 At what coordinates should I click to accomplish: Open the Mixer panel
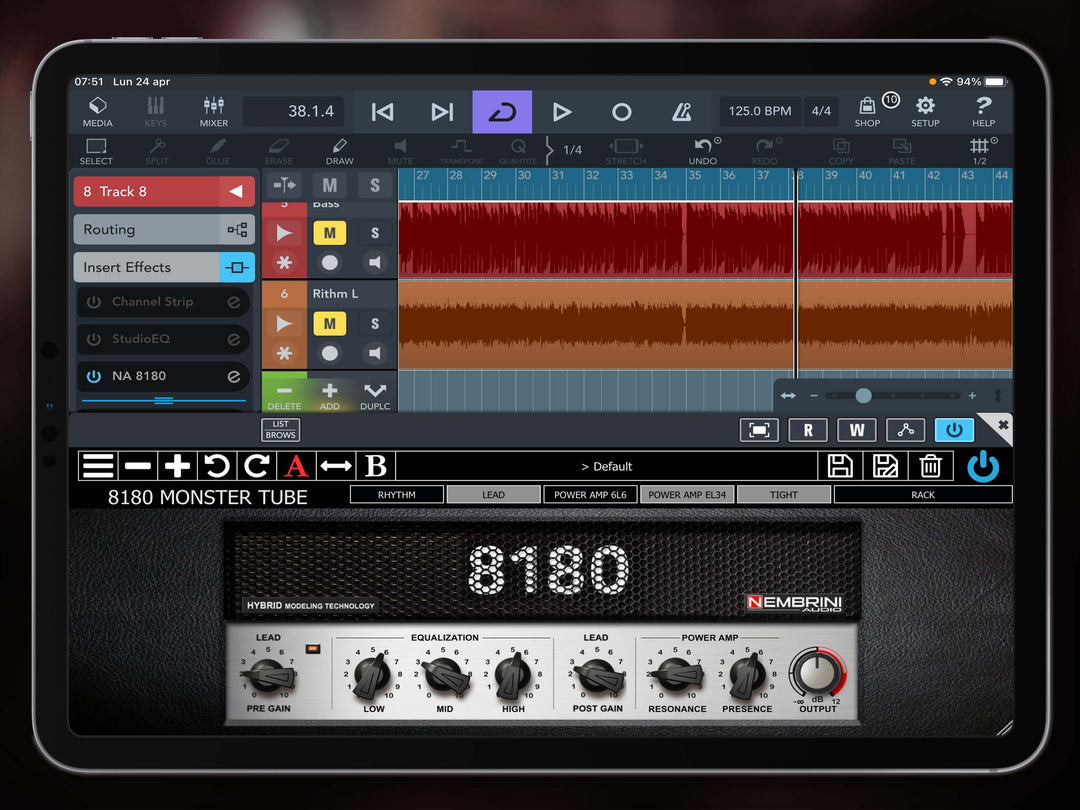(x=214, y=112)
